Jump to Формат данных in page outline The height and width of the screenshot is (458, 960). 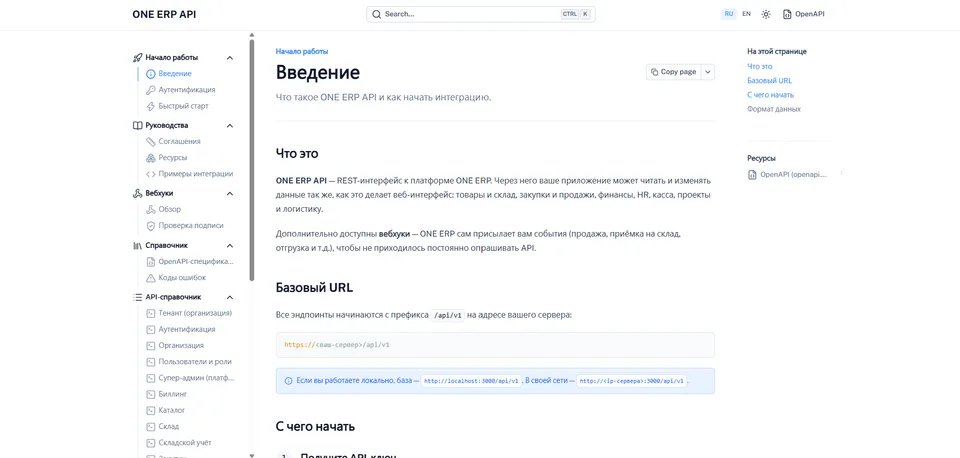(x=774, y=109)
